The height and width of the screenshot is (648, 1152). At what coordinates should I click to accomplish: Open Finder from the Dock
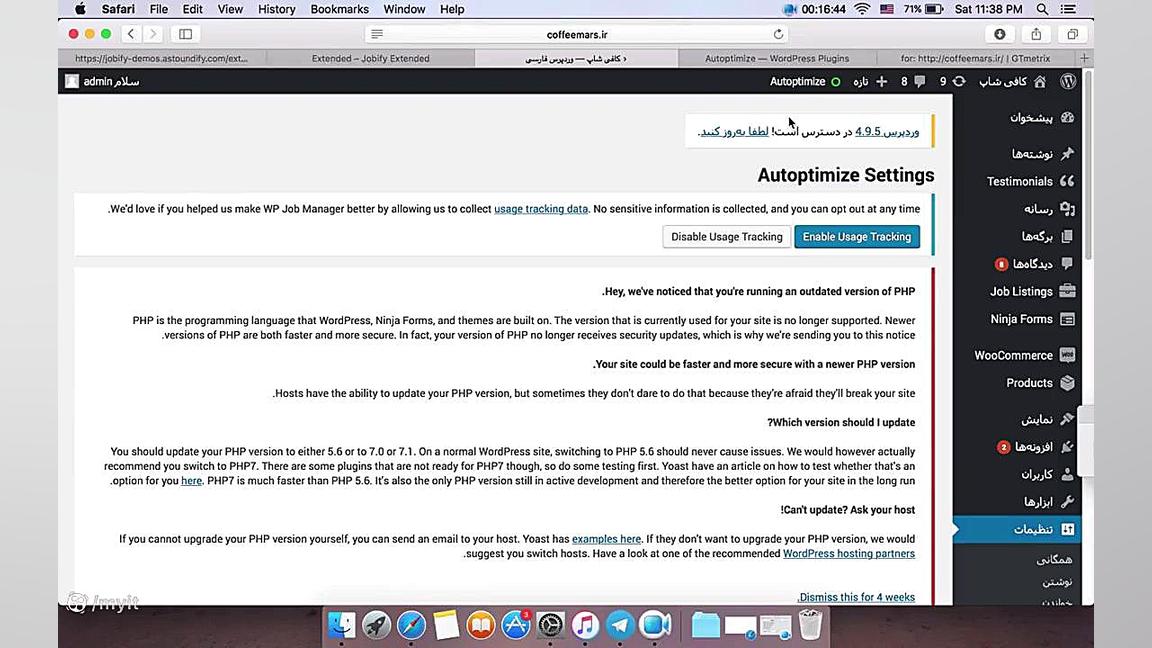pyautogui.click(x=342, y=625)
